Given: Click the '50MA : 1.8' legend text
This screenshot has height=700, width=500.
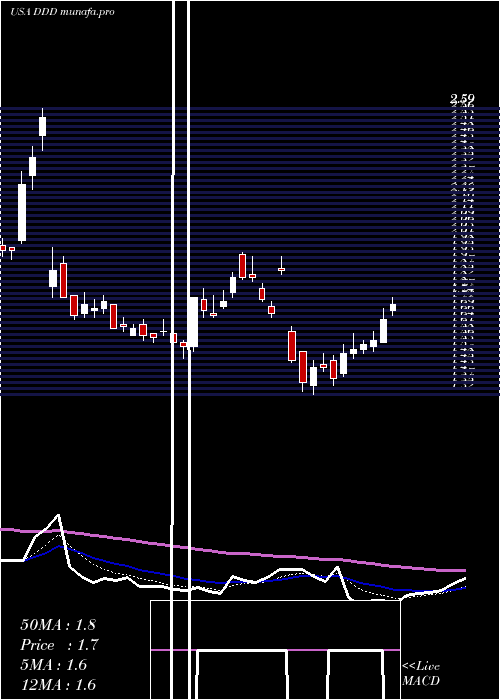Looking at the screenshot, I should [58, 624].
